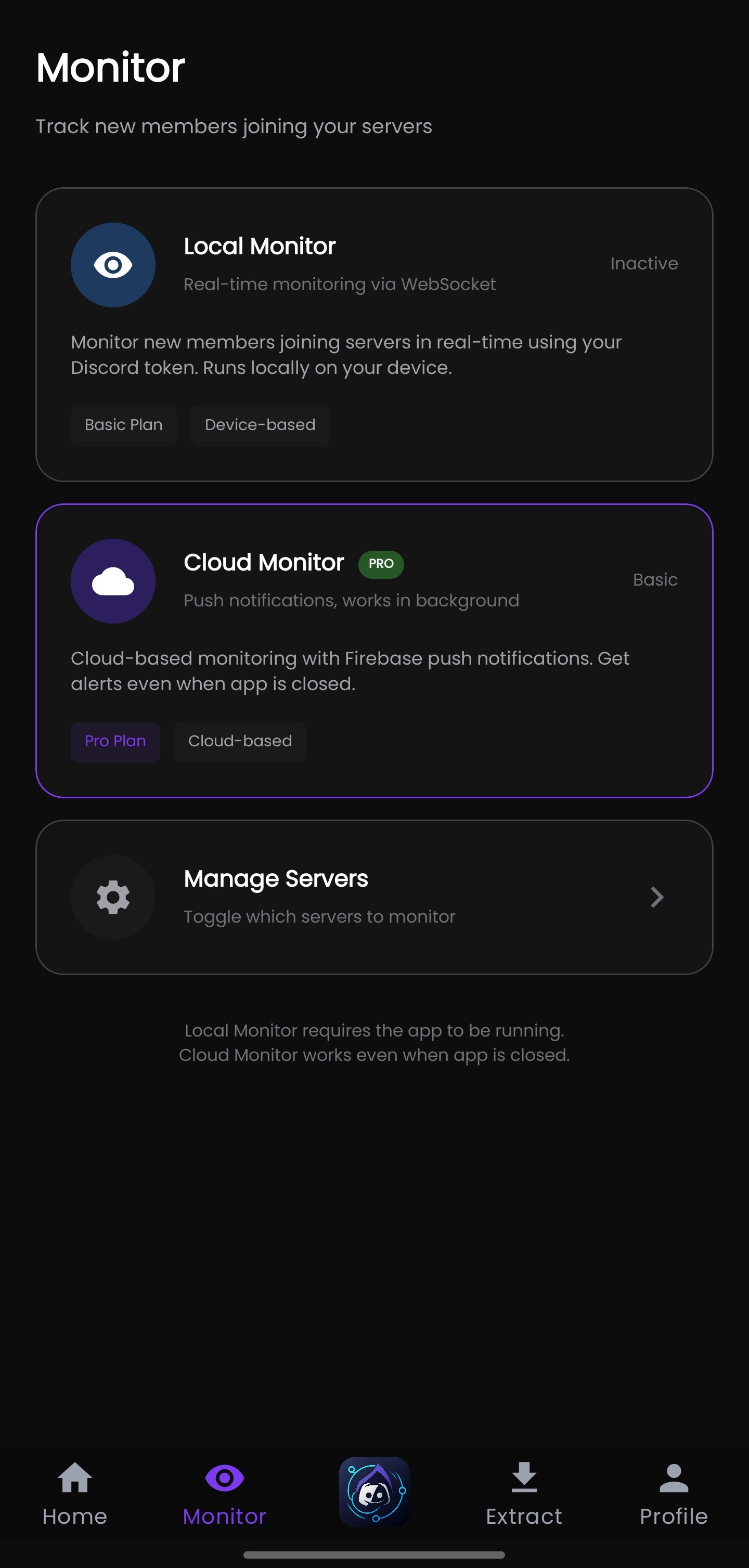Go to the Home tab

(x=75, y=1494)
